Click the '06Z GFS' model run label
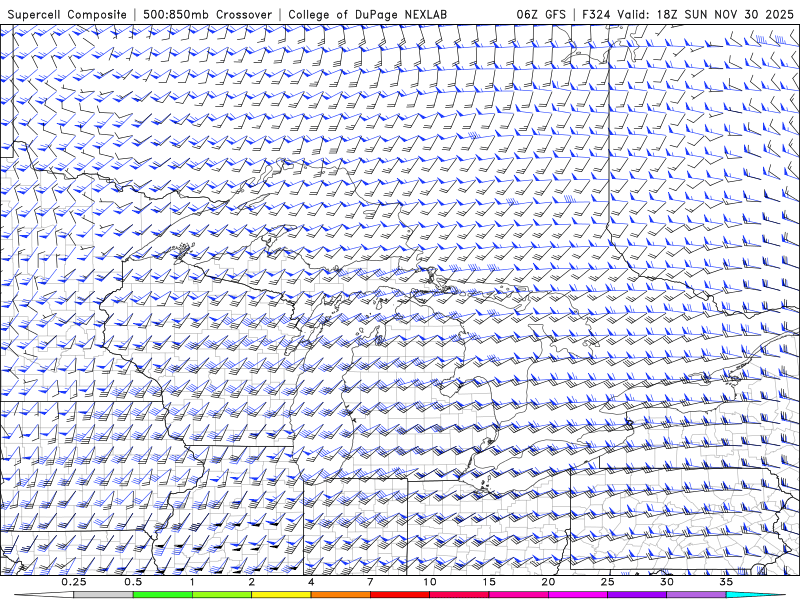 [x=541, y=15]
